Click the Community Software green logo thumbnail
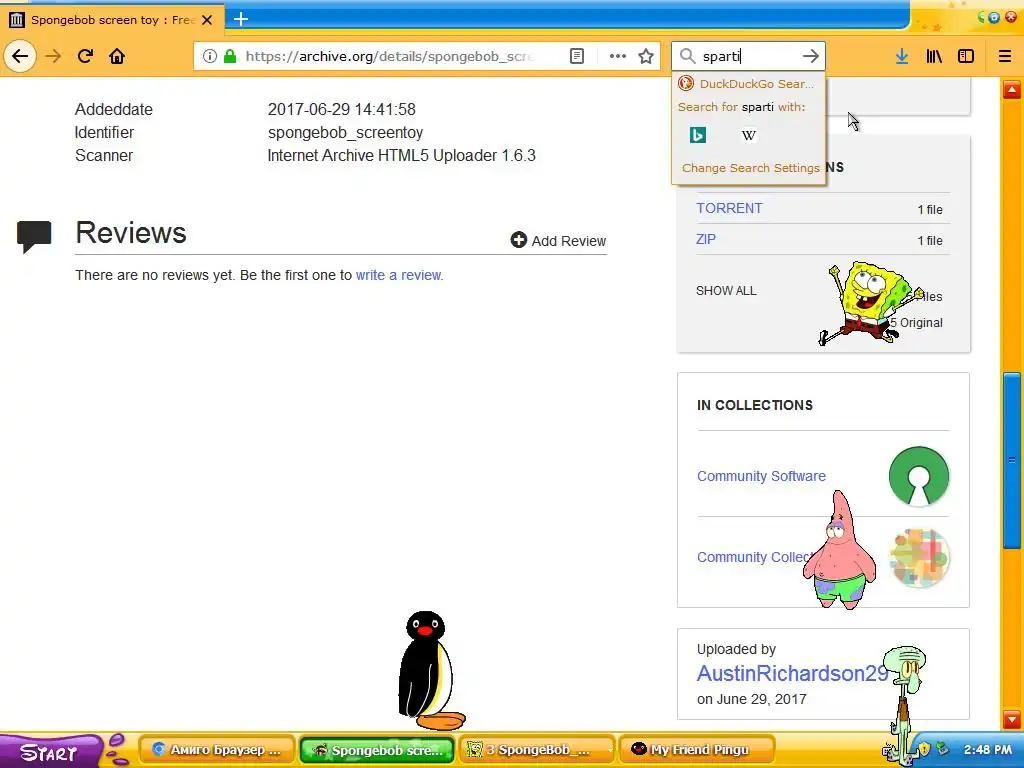1024x768 pixels. click(918, 476)
